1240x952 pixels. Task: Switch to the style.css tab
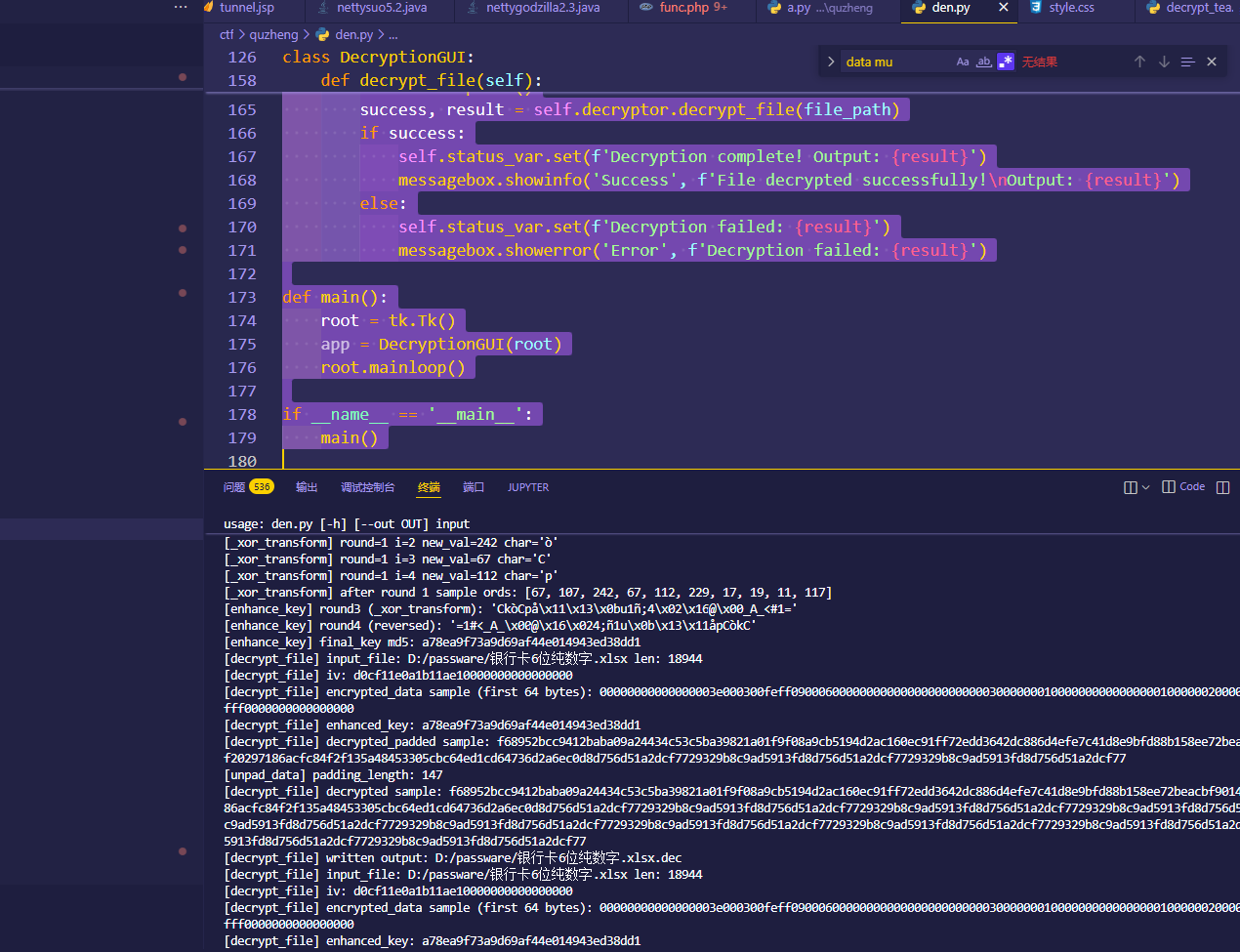1071,8
